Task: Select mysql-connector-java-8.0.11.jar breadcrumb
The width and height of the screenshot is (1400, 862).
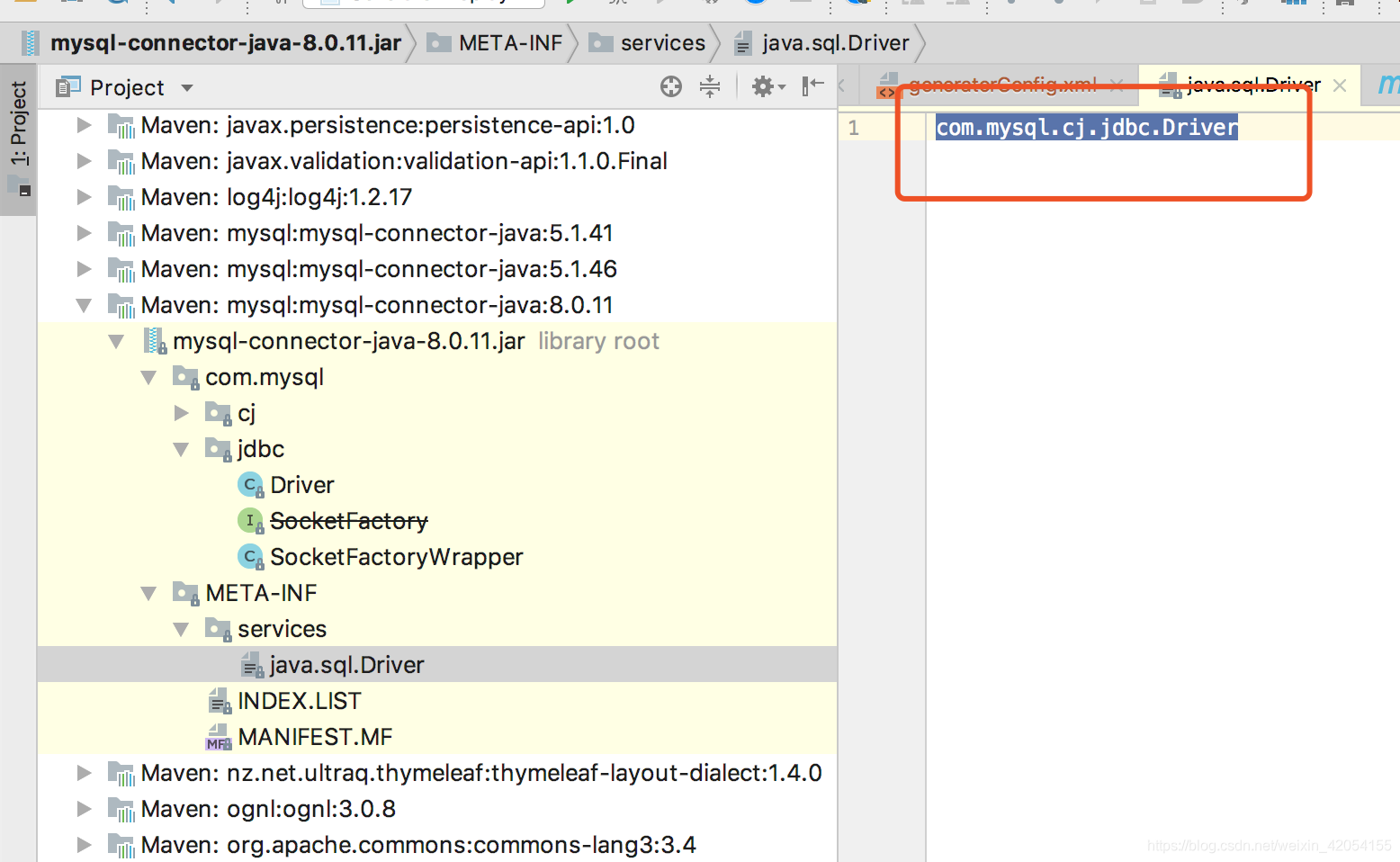Action: pyautogui.click(x=226, y=43)
